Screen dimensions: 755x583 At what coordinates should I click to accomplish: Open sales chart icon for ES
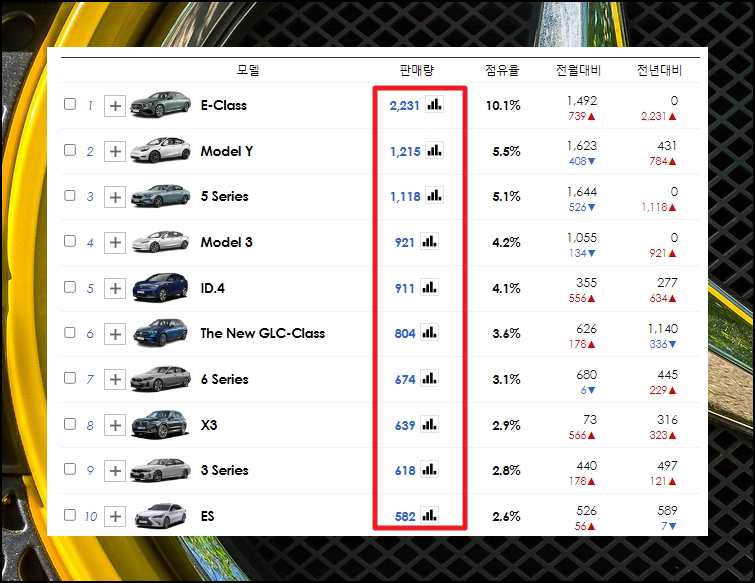pyautogui.click(x=430, y=516)
